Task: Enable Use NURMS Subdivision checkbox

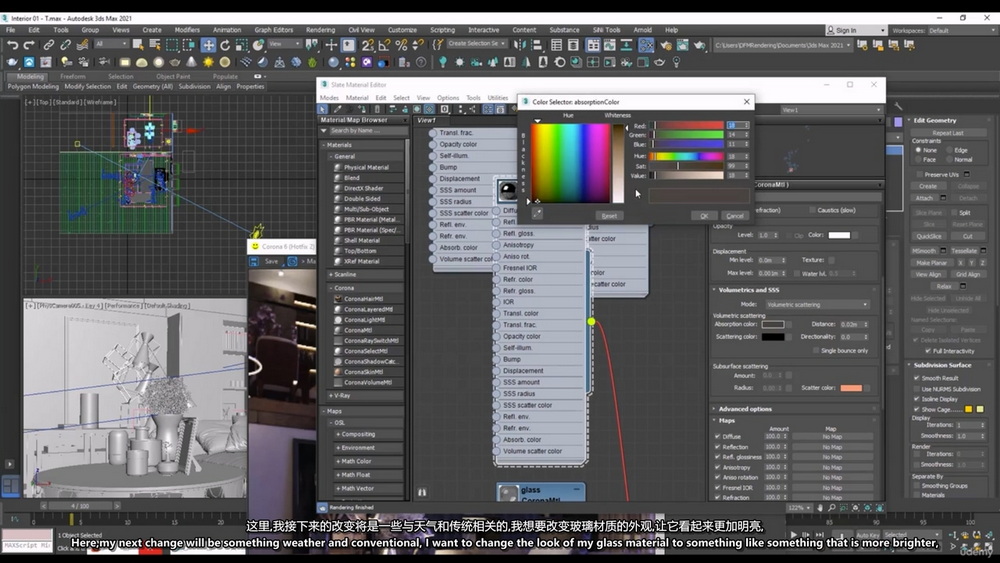Action: (916, 389)
